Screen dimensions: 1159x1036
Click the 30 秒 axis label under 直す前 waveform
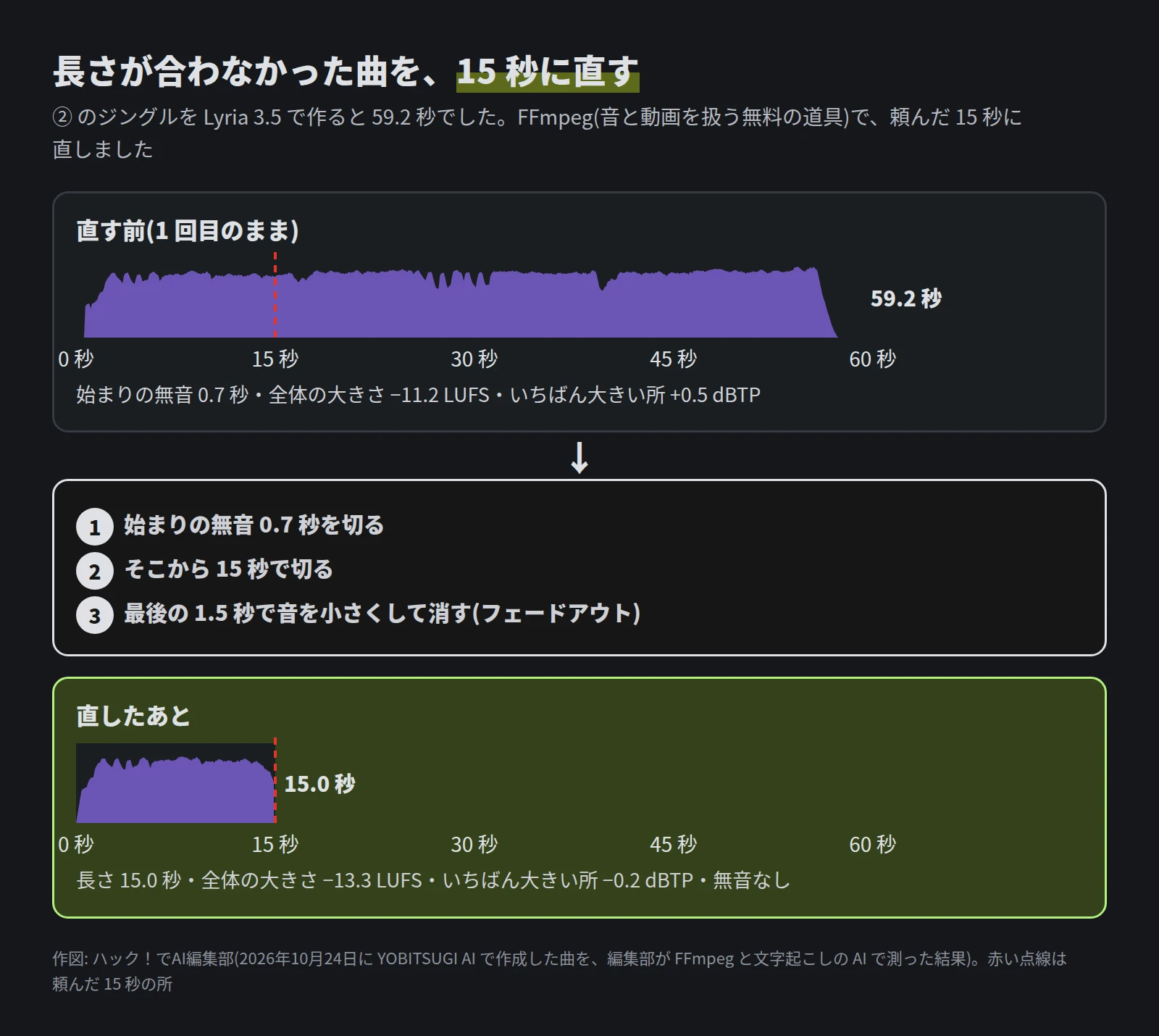474,359
